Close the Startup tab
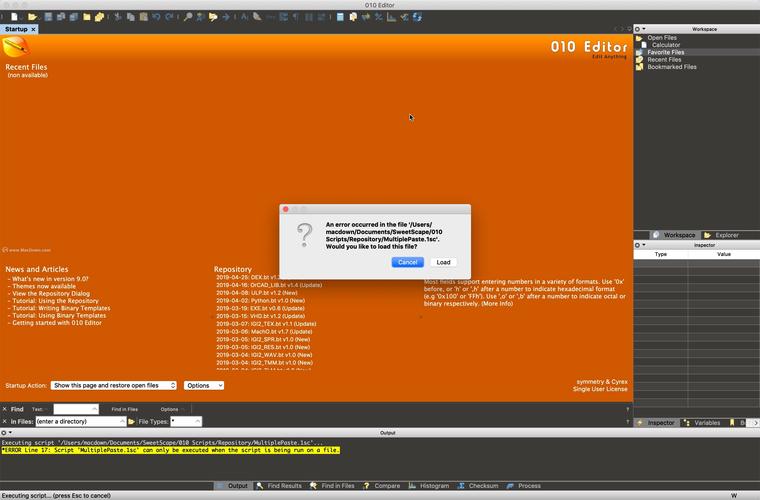Image resolution: width=760 pixels, height=500 pixels. [x=33, y=29]
